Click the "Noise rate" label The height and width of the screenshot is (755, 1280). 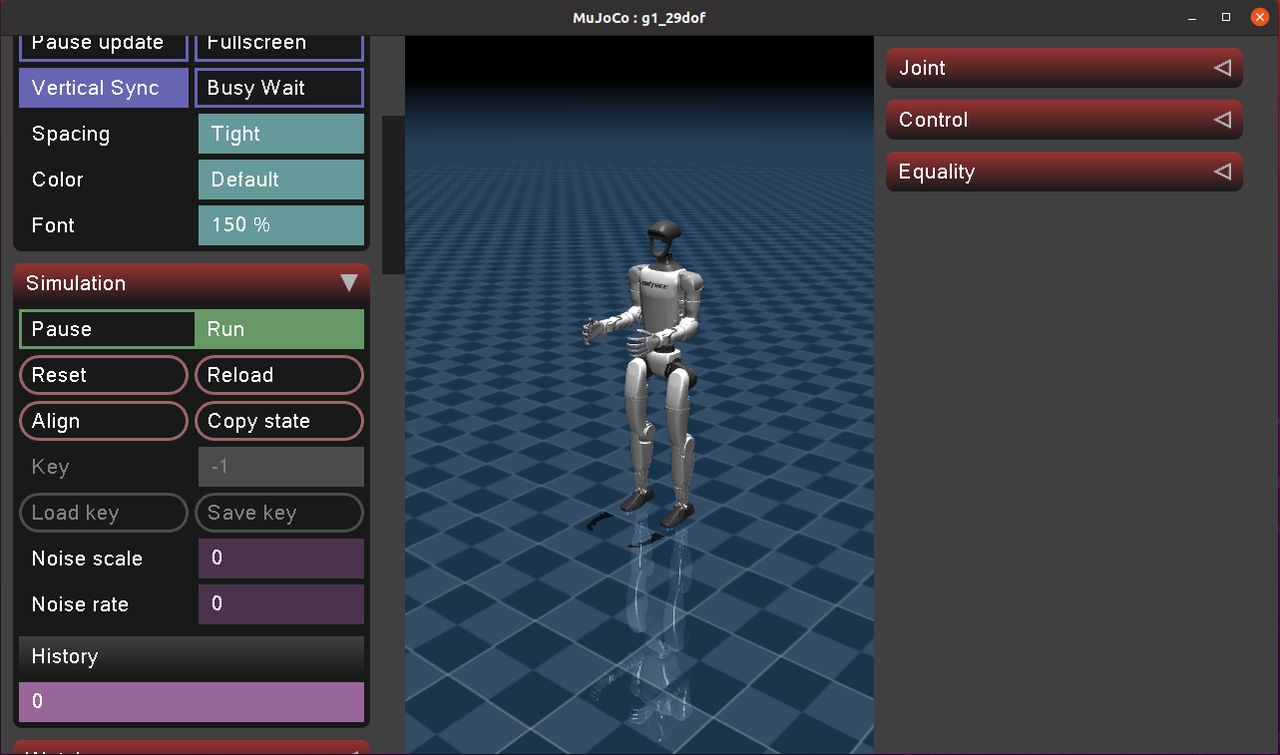(81, 604)
